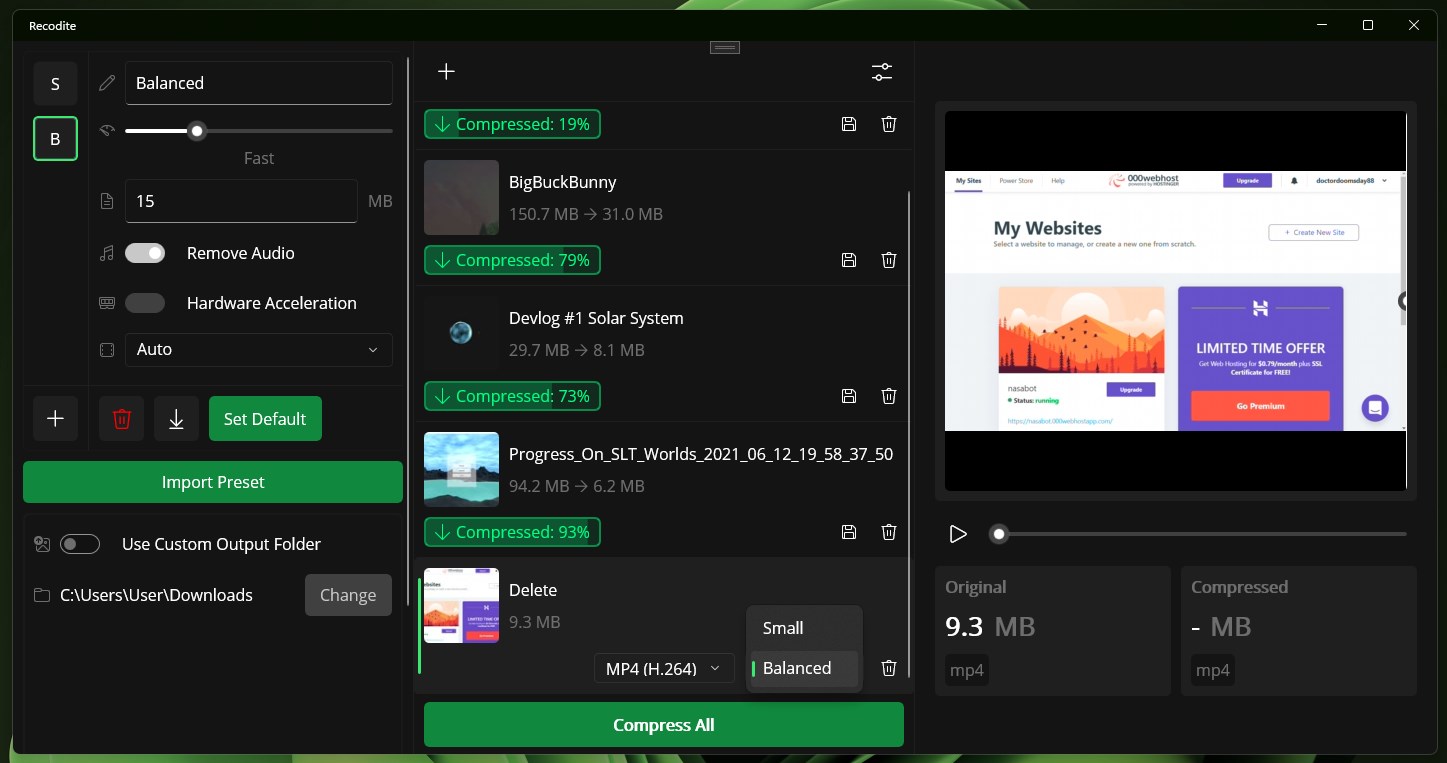This screenshot has width=1447, height=763.
Task: Toggle the Remove Audio switch
Action: coord(145,253)
